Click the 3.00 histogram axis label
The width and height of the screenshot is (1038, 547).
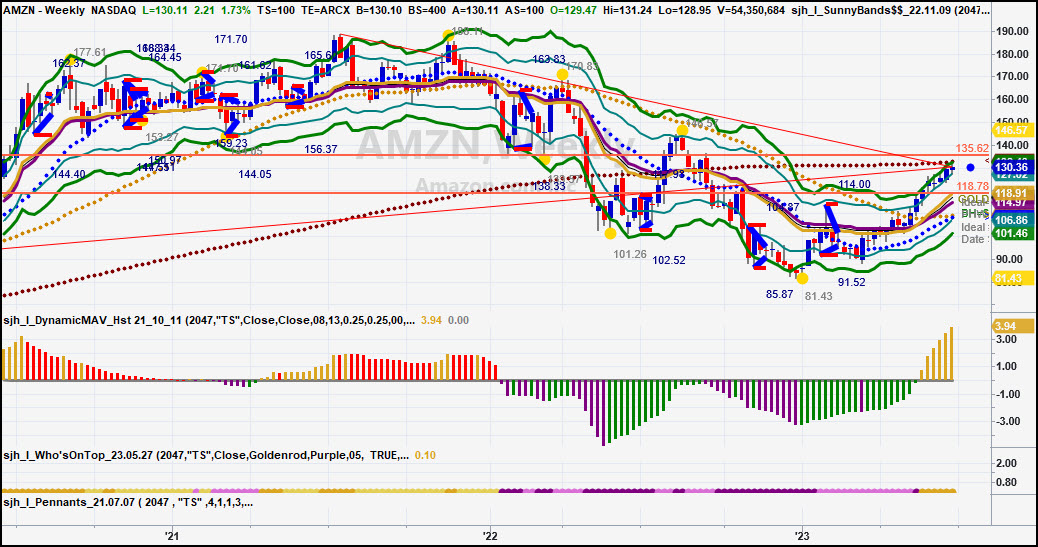1007,340
